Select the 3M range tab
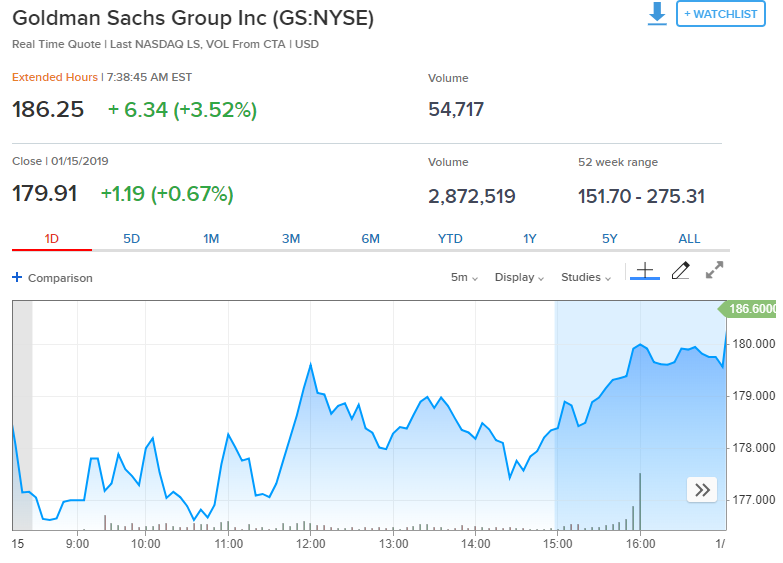The width and height of the screenshot is (783, 563). [291, 238]
